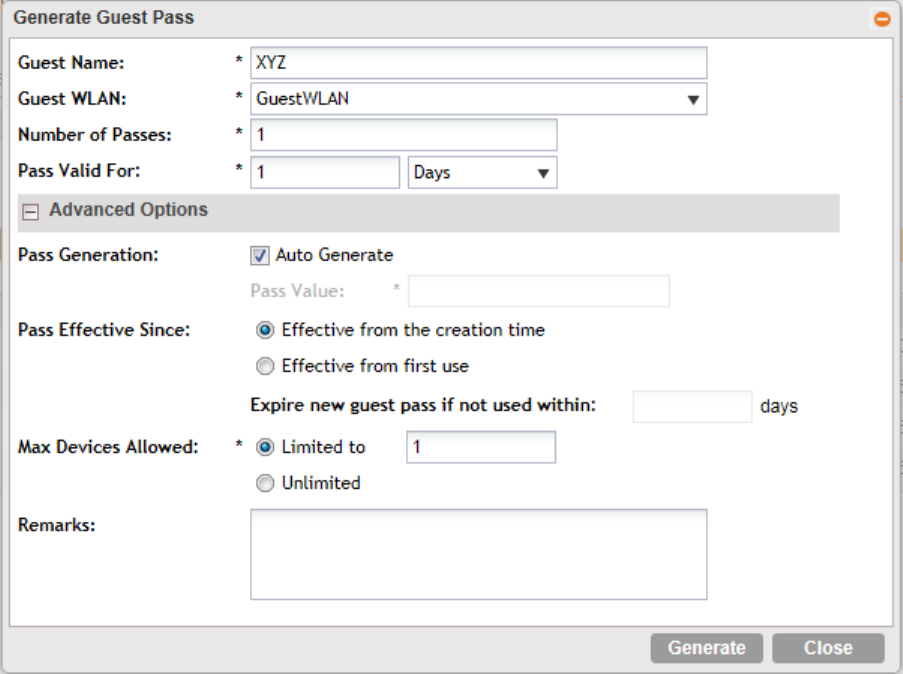Click the Generate button
This screenshot has height=674, width=903.
706,648
